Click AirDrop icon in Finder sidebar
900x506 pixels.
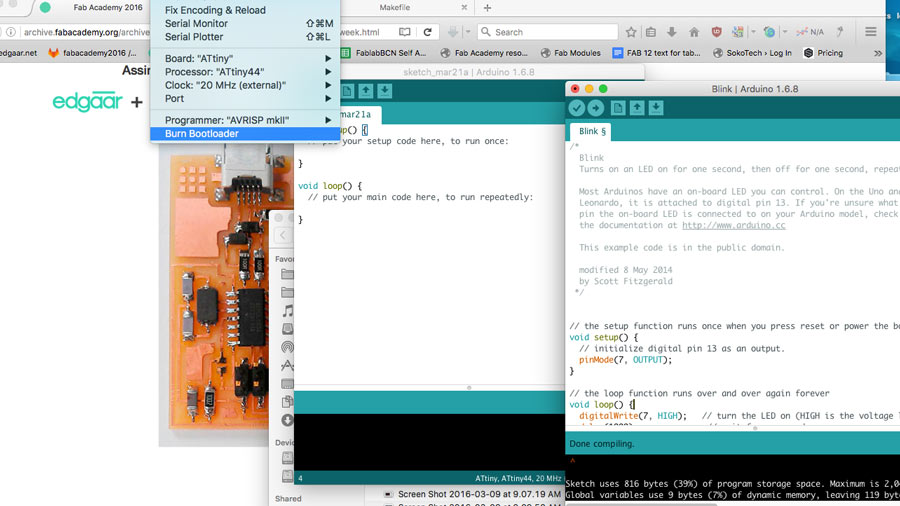pos(288,347)
